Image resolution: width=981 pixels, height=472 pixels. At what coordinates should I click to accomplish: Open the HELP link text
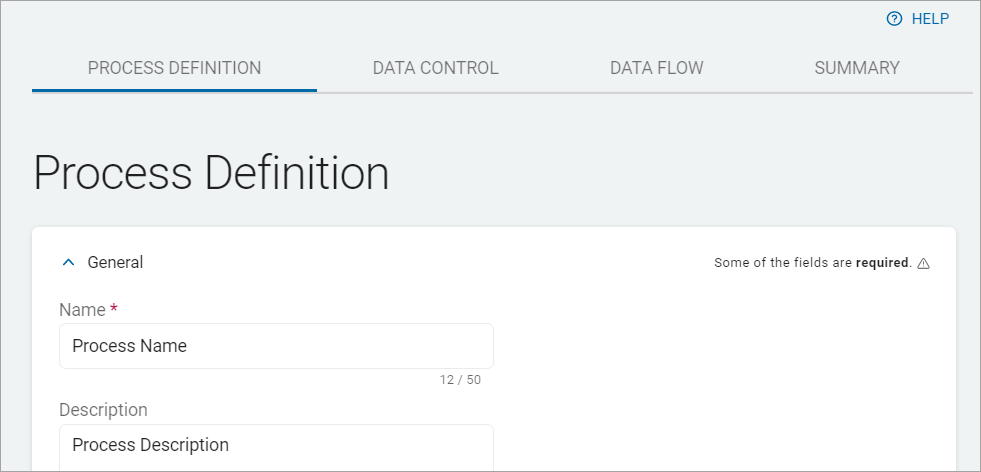(930, 19)
